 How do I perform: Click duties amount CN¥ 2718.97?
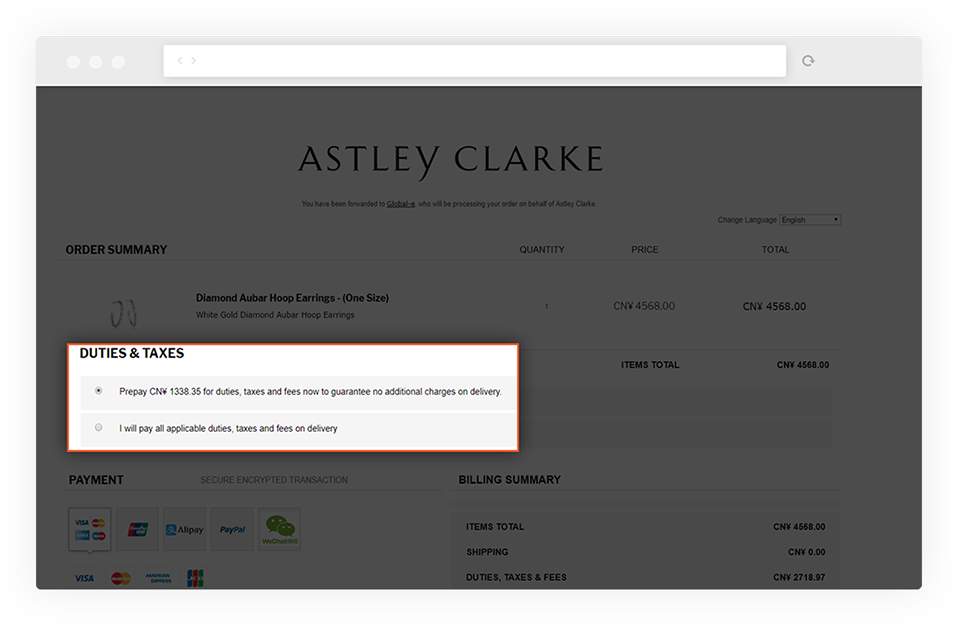pos(799,577)
